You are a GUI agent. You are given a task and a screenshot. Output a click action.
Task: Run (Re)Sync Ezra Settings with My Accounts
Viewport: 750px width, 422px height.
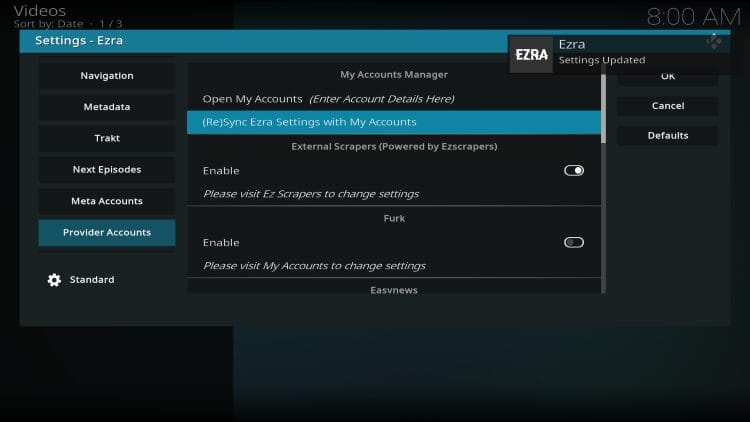pyautogui.click(x=394, y=122)
